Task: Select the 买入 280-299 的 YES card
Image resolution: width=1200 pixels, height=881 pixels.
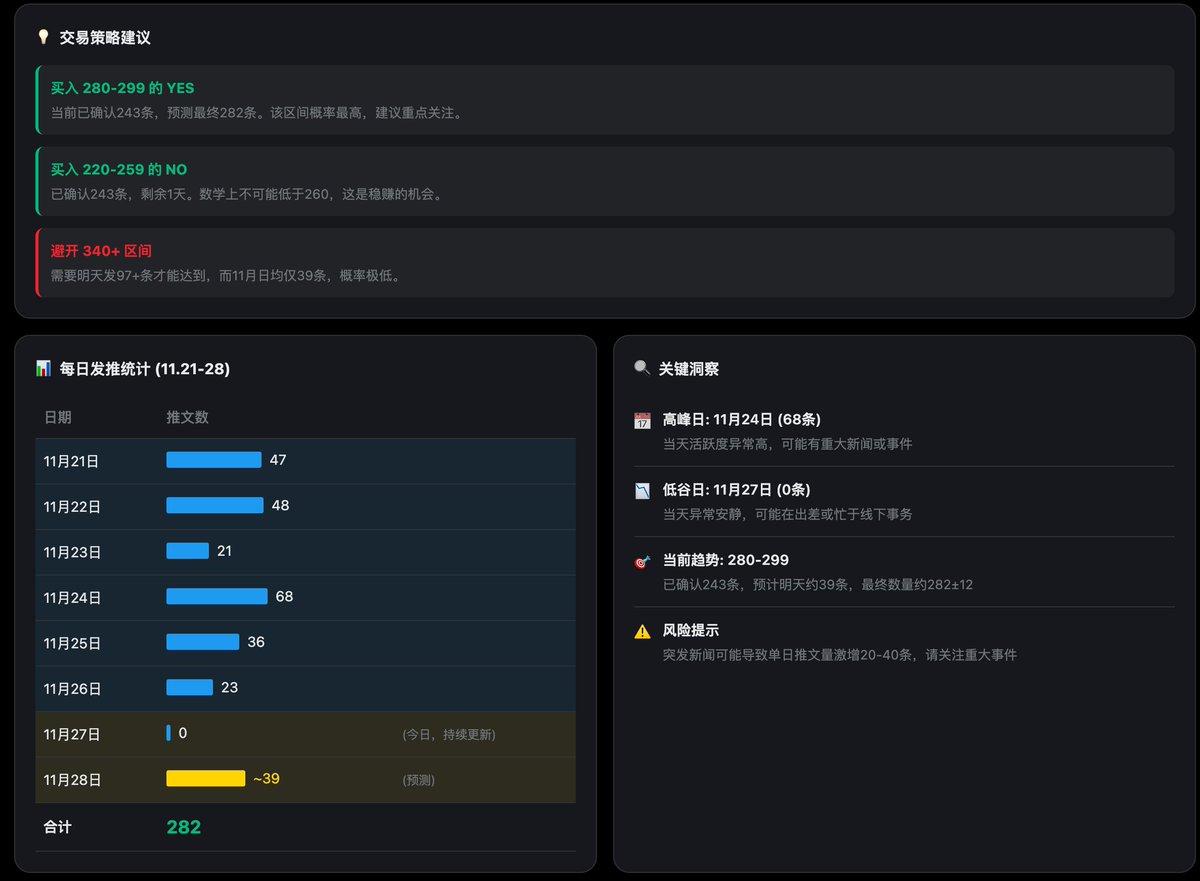Action: click(605, 100)
